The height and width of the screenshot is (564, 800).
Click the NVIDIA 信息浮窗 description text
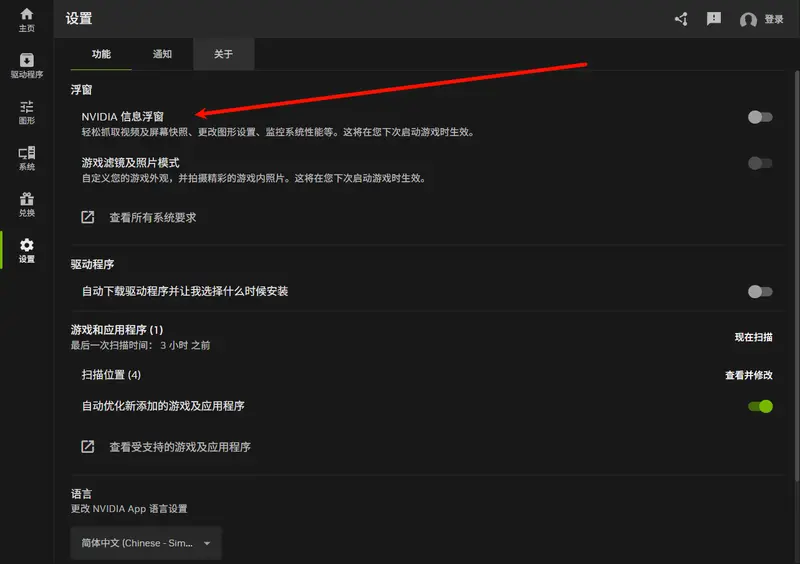tap(279, 132)
